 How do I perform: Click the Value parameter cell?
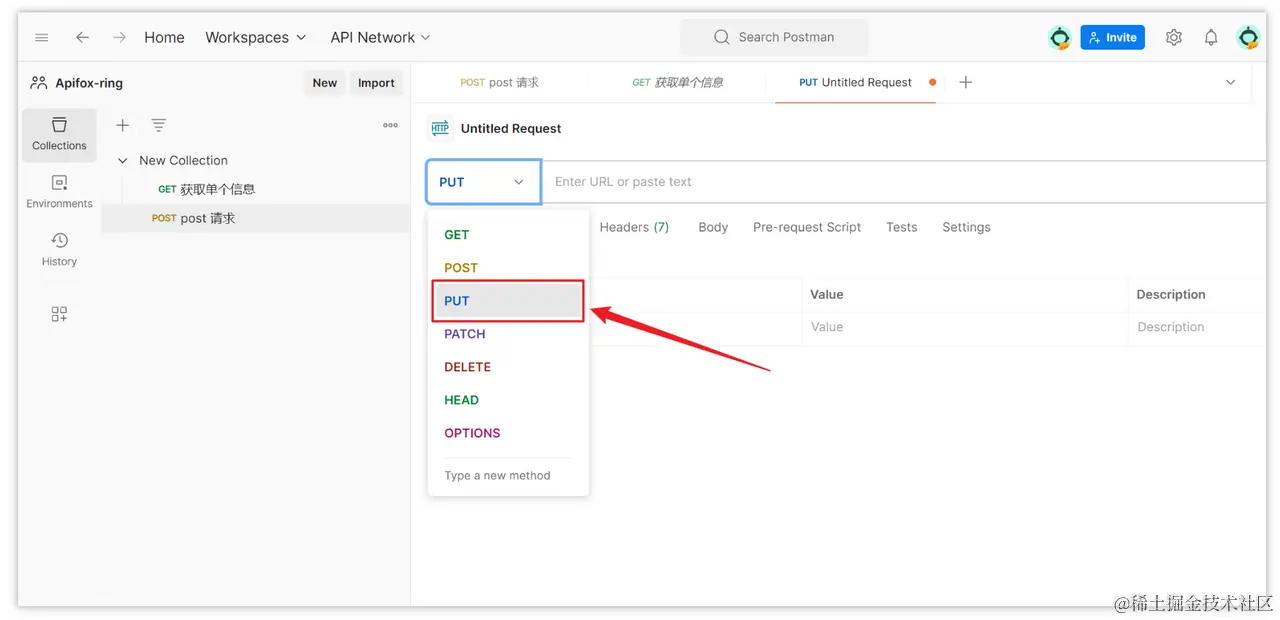(965, 327)
